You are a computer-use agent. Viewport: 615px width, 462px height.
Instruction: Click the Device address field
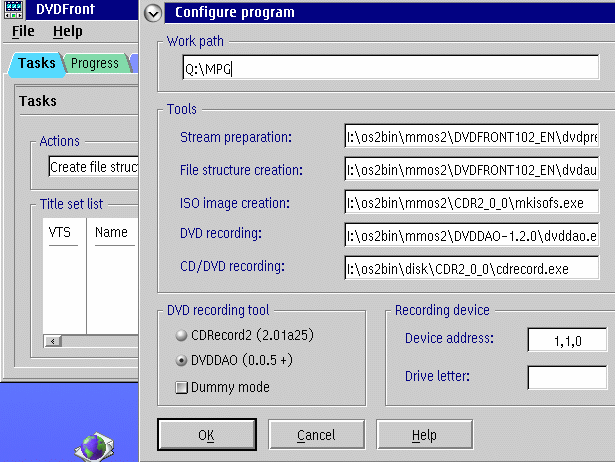pyautogui.click(x=568, y=340)
